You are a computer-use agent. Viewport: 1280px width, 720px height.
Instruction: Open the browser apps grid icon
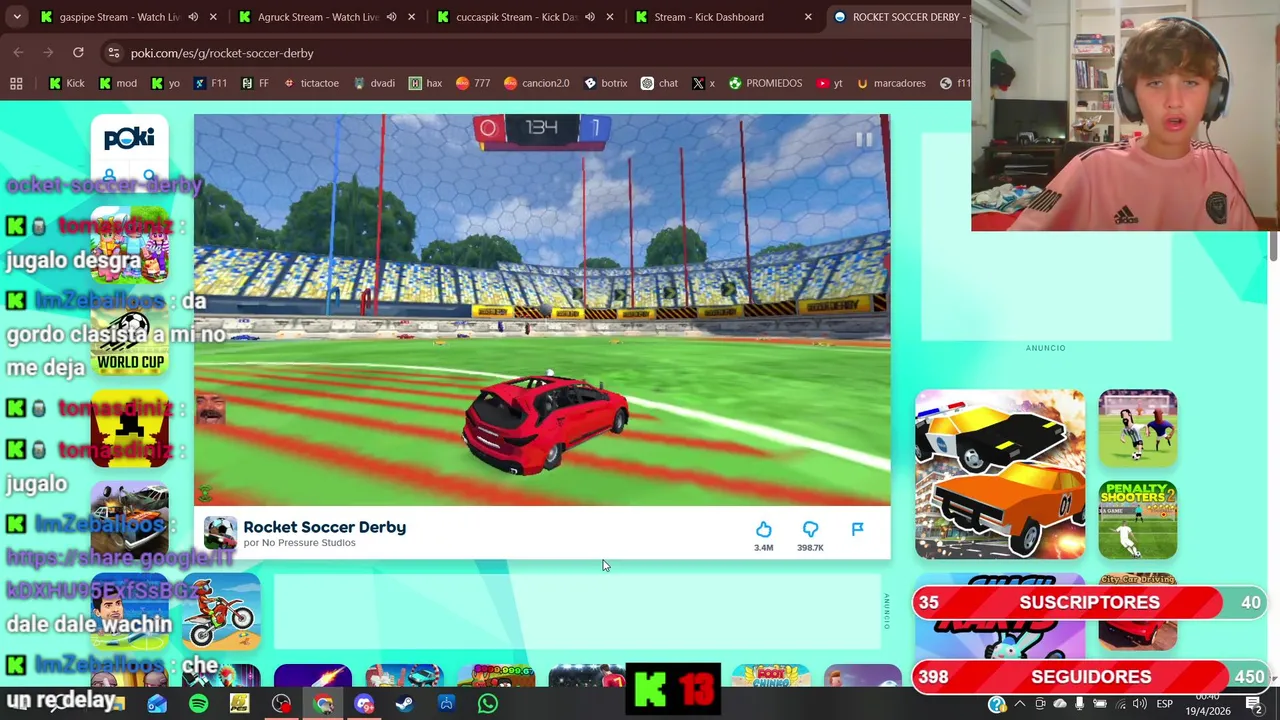[x=16, y=83]
